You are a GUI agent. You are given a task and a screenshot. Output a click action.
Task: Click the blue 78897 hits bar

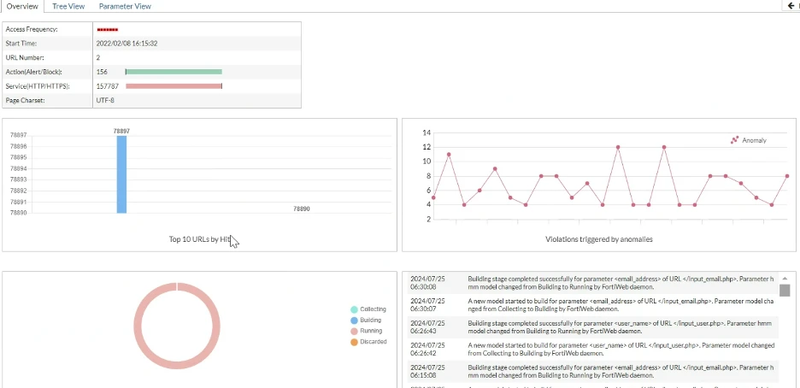click(x=121, y=174)
